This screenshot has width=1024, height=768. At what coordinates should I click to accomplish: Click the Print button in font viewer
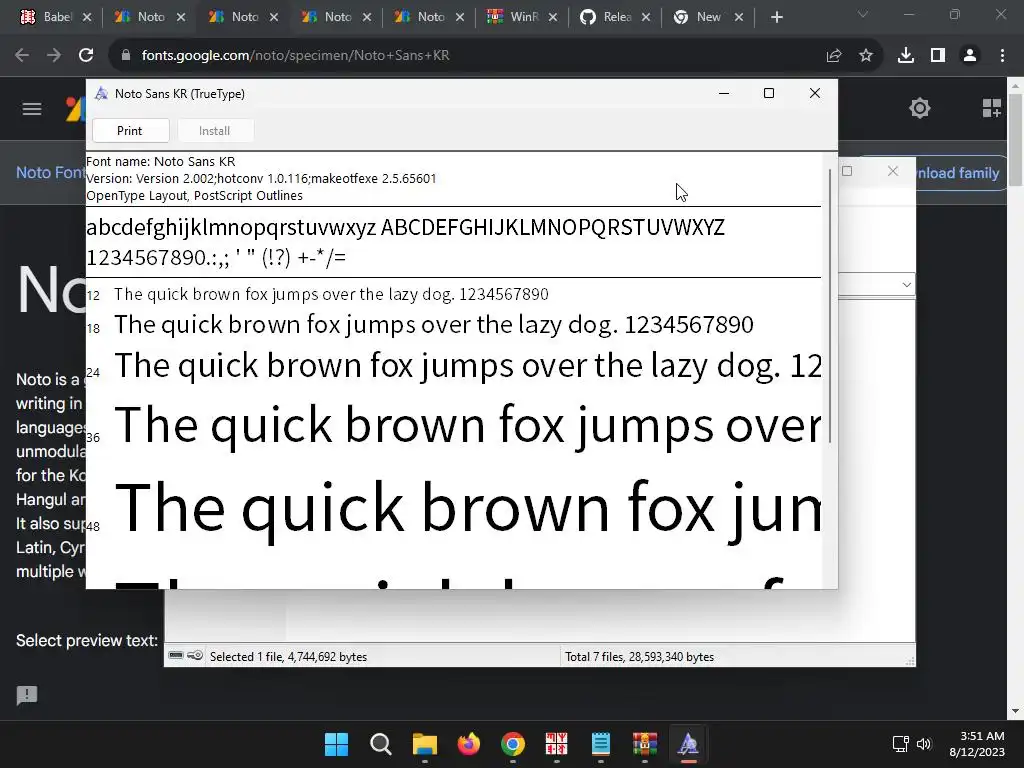click(x=130, y=131)
